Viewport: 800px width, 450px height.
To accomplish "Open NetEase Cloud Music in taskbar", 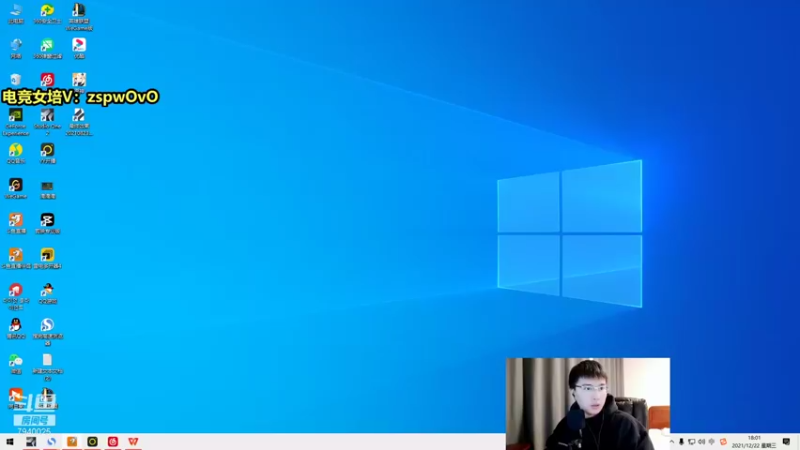I will 113,442.
